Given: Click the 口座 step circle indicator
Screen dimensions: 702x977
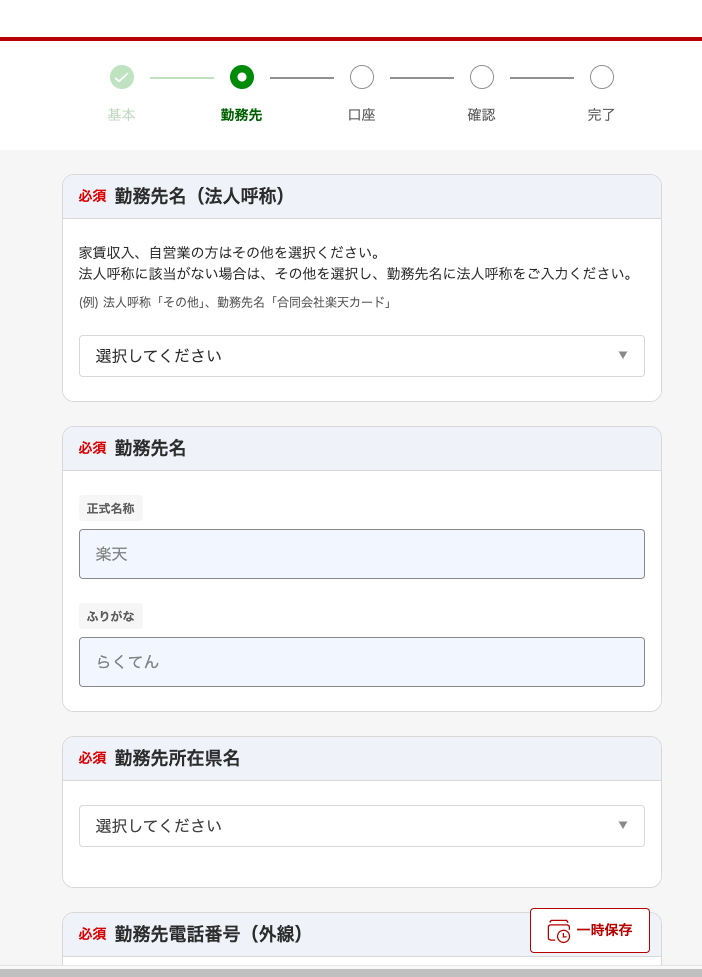Looking at the screenshot, I should click(362, 77).
